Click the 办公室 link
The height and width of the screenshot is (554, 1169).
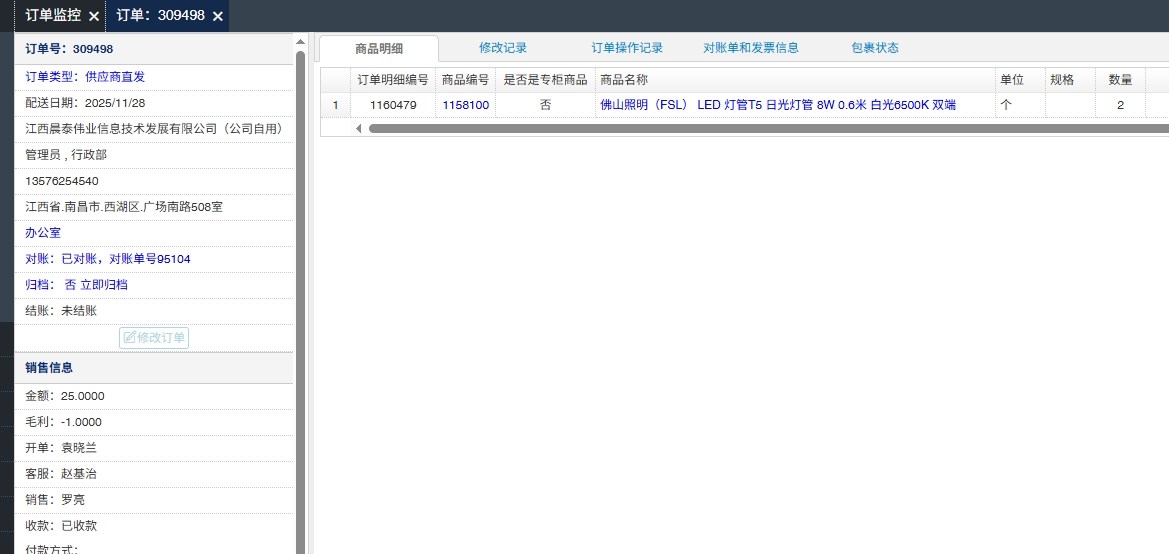point(43,233)
